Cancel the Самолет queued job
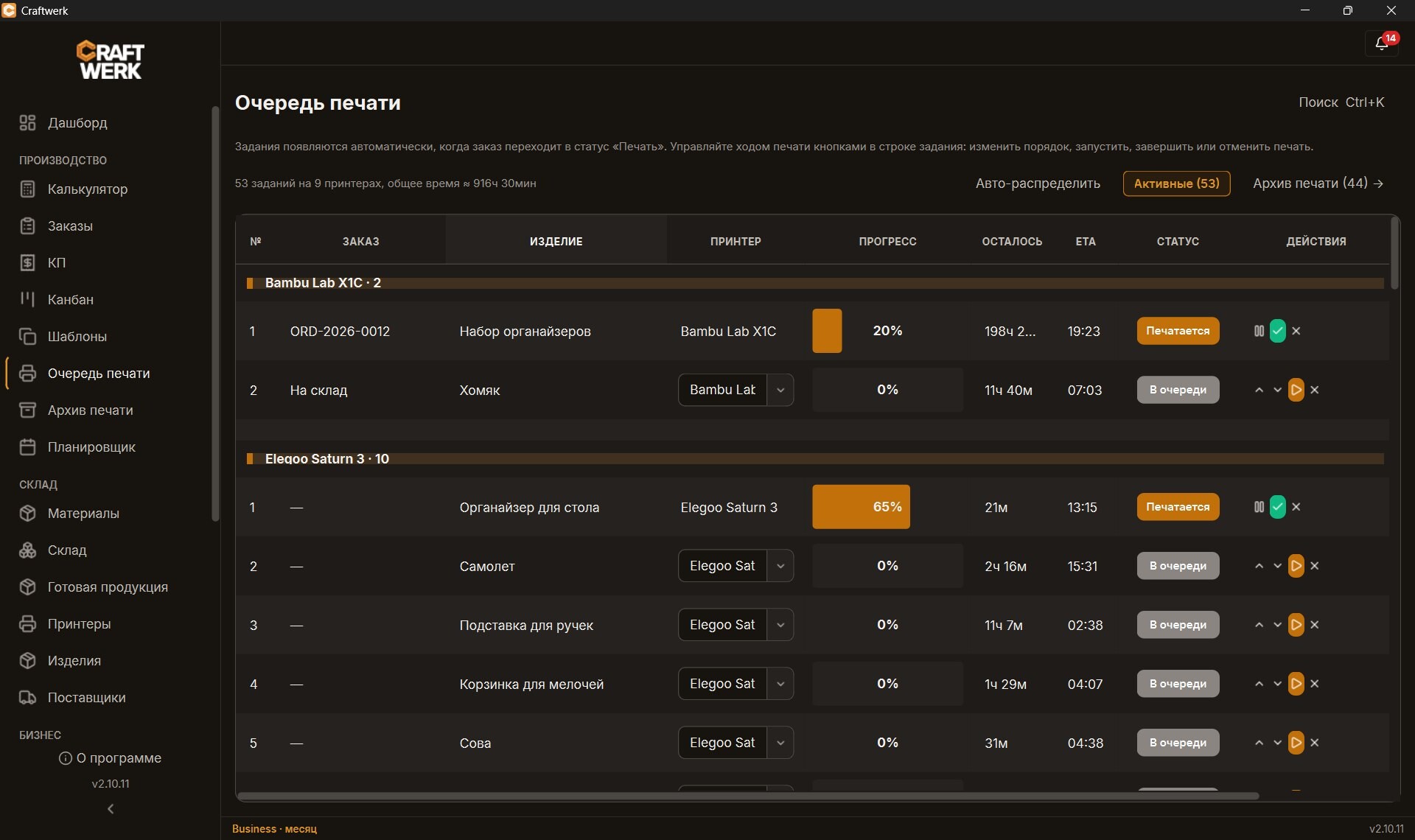 point(1315,566)
